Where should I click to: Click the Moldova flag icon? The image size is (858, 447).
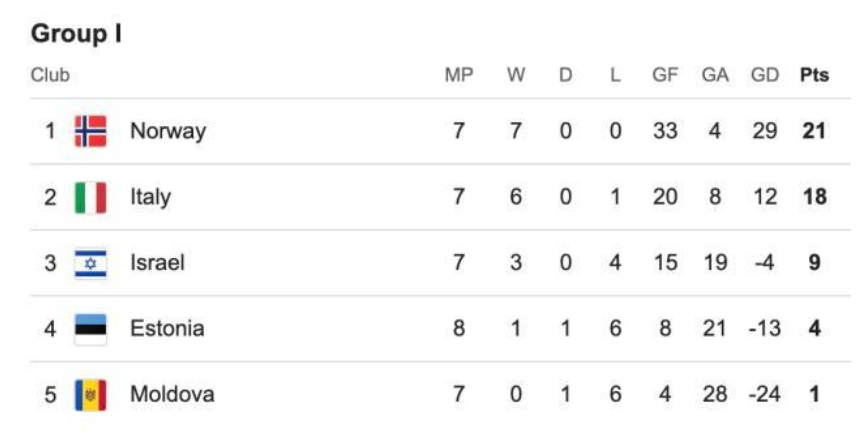(x=91, y=394)
